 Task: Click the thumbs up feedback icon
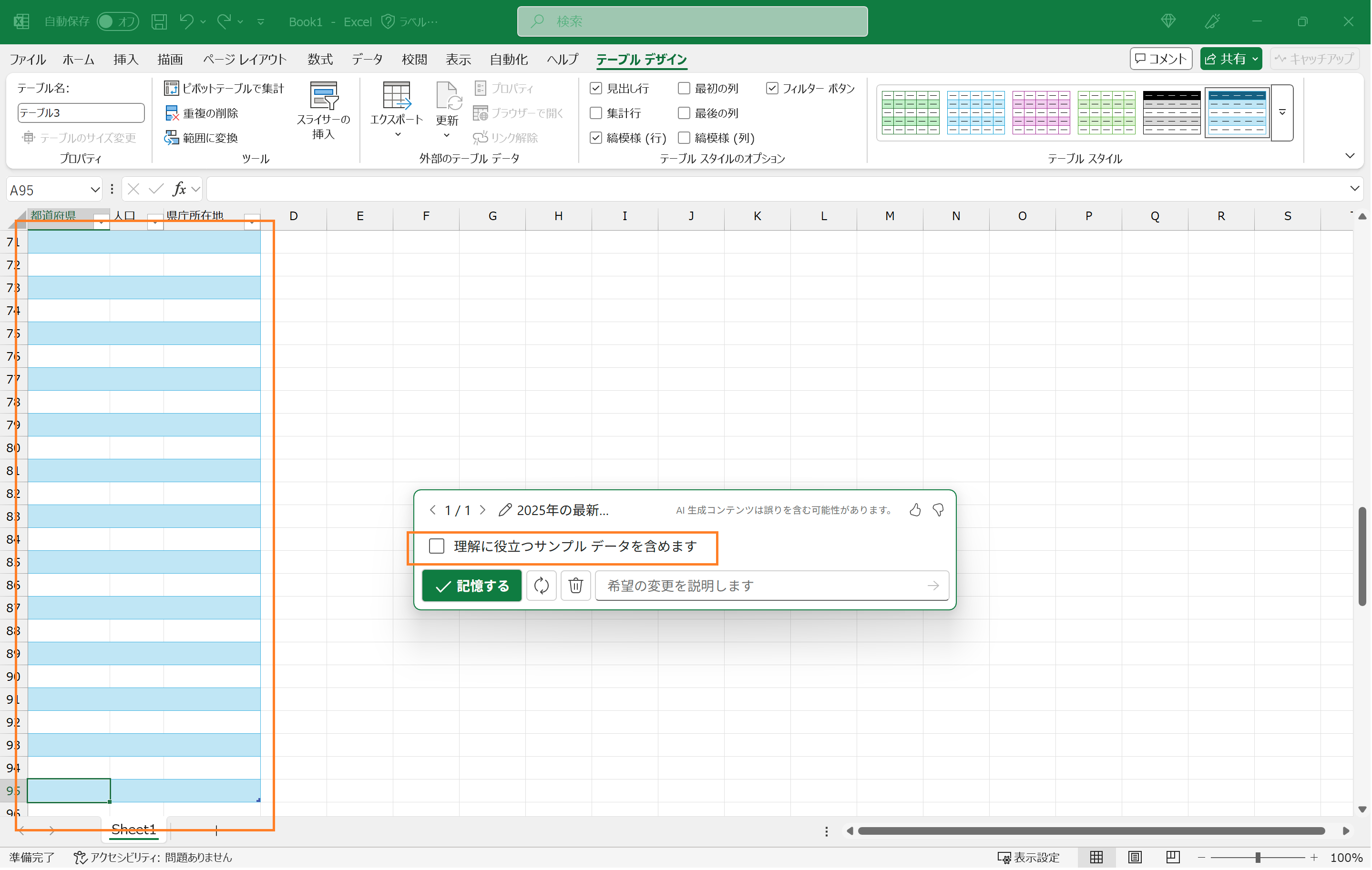[x=915, y=510]
